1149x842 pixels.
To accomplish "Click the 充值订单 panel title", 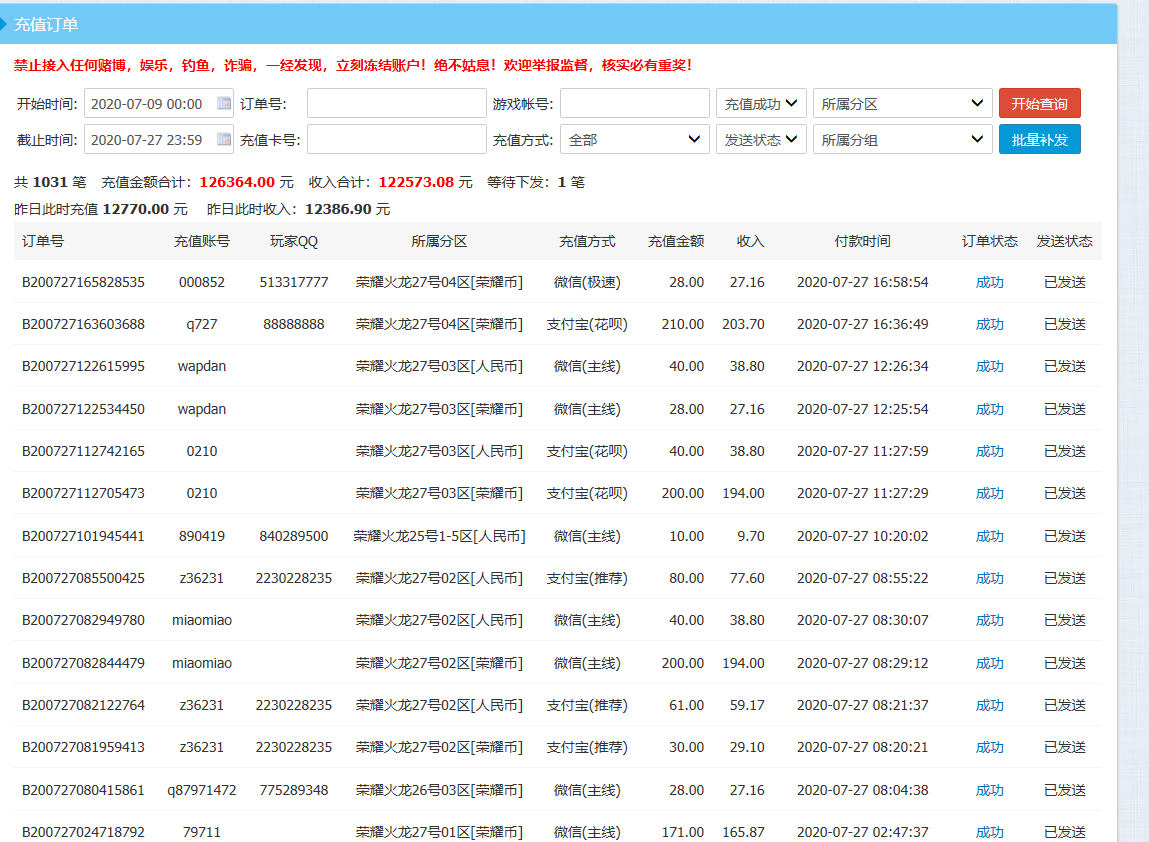I will (45, 24).
